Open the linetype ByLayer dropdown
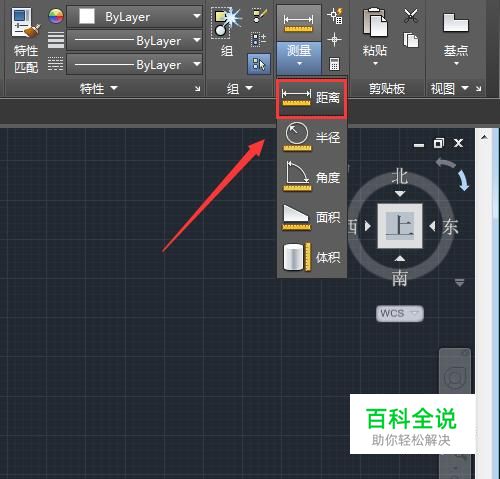 tap(135, 65)
